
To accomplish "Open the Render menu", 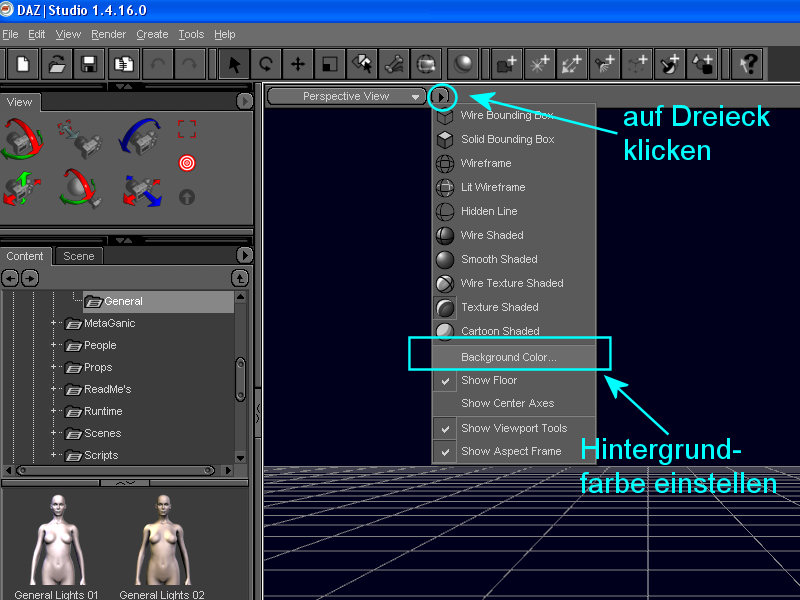I will pos(108,35).
